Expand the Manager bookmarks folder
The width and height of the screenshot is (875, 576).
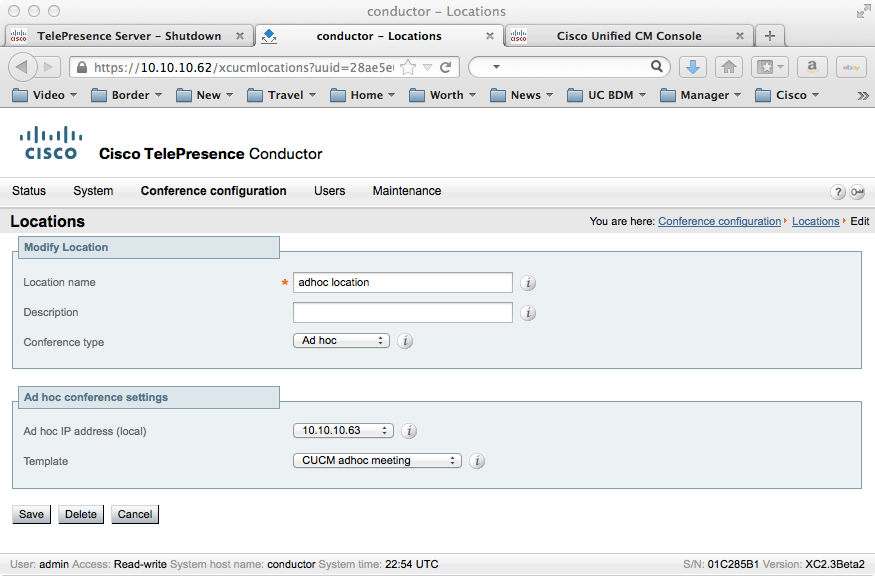click(700, 95)
